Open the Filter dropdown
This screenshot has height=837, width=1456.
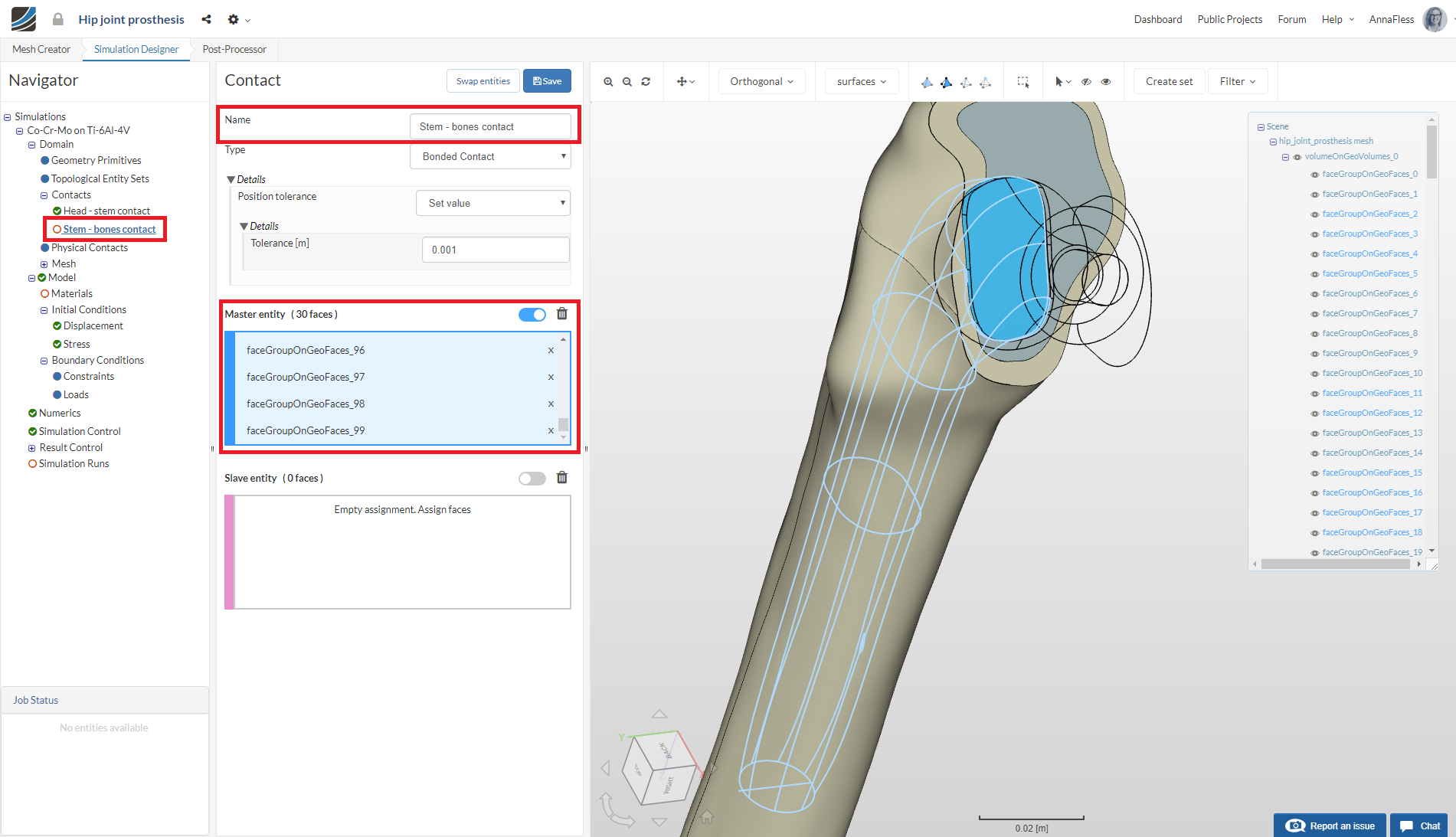(1238, 82)
